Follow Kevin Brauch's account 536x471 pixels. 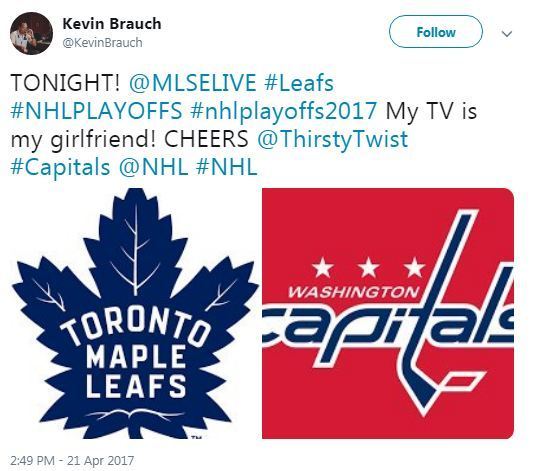[436, 32]
